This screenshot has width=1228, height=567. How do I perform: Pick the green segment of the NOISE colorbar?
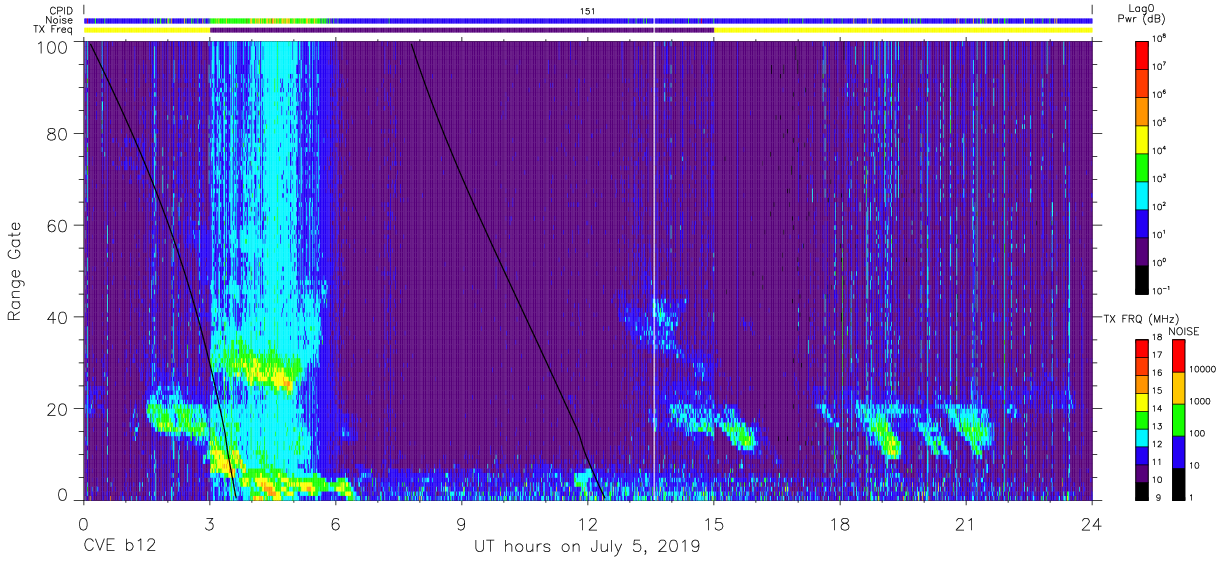[1180, 419]
